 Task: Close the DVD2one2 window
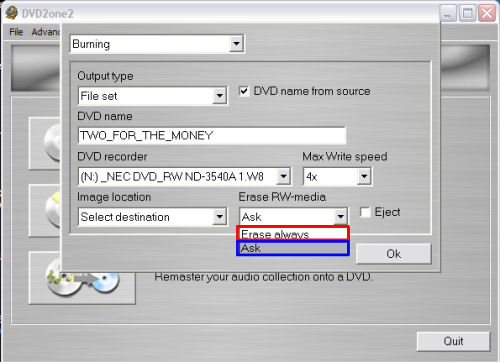pyautogui.click(x=487, y=14)
